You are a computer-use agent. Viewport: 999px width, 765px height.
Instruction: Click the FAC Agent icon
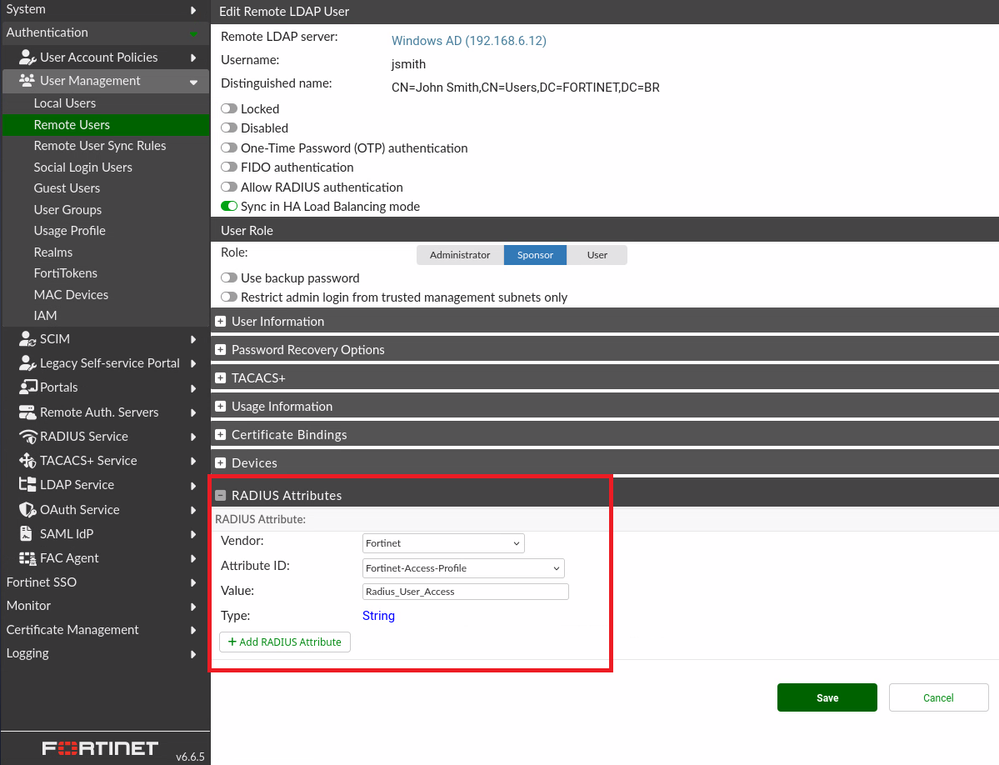(x=28, y=558)
